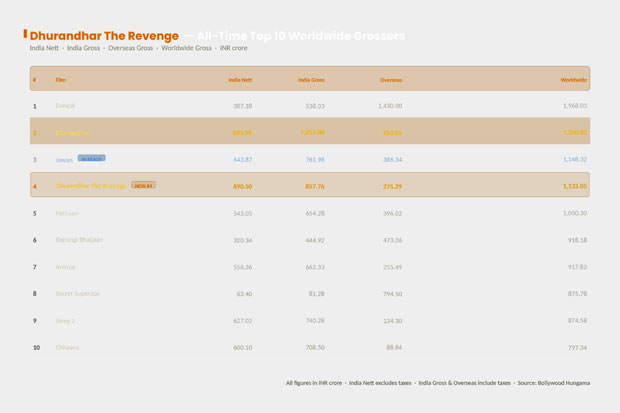Click Chhaava's worldwide value '797.34'
Viewport: 620px width, 413px height.
(x=577, y=347)
